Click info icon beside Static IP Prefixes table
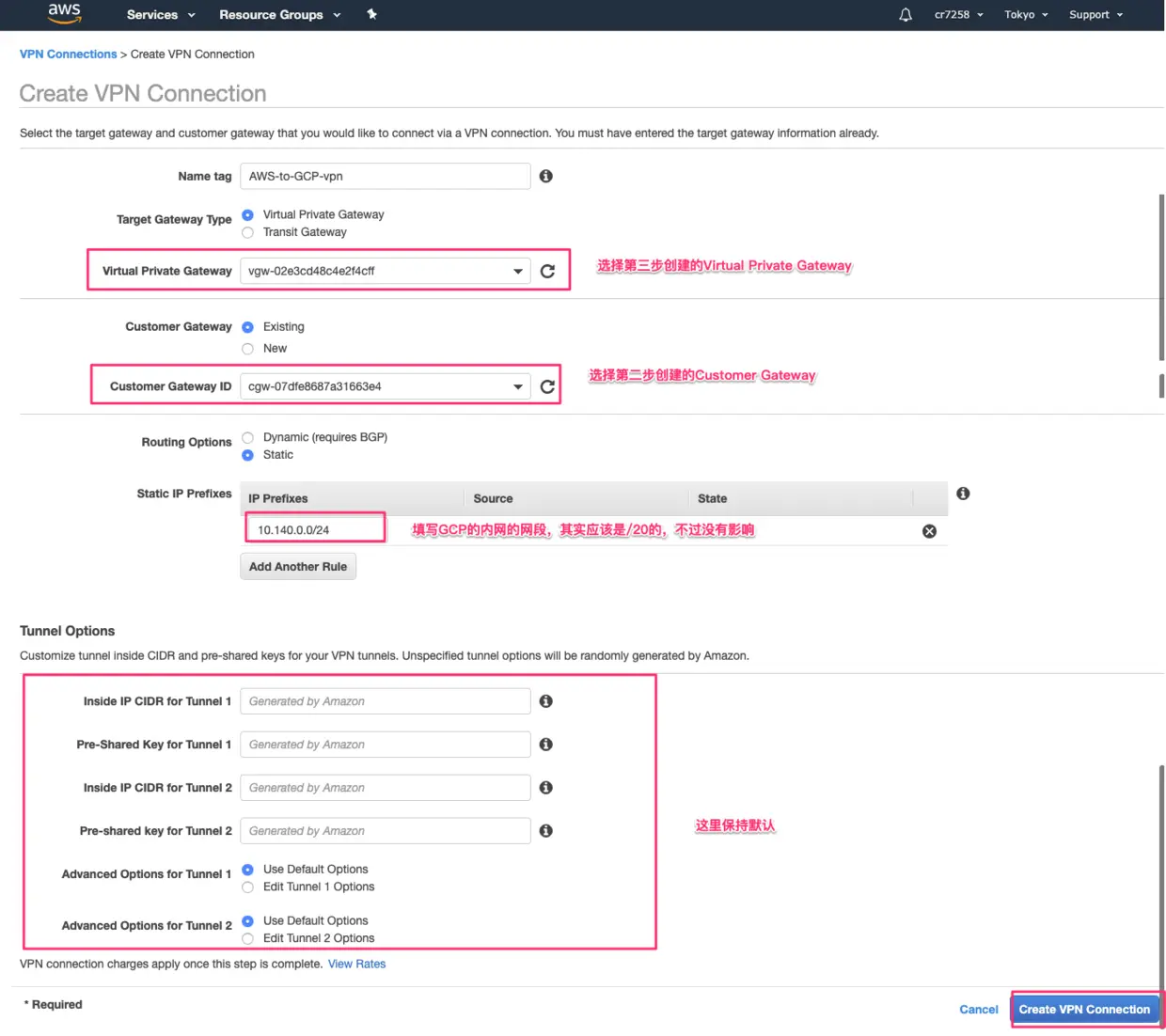This screenshot has width=1166, height=1036. tap(963, 494)
